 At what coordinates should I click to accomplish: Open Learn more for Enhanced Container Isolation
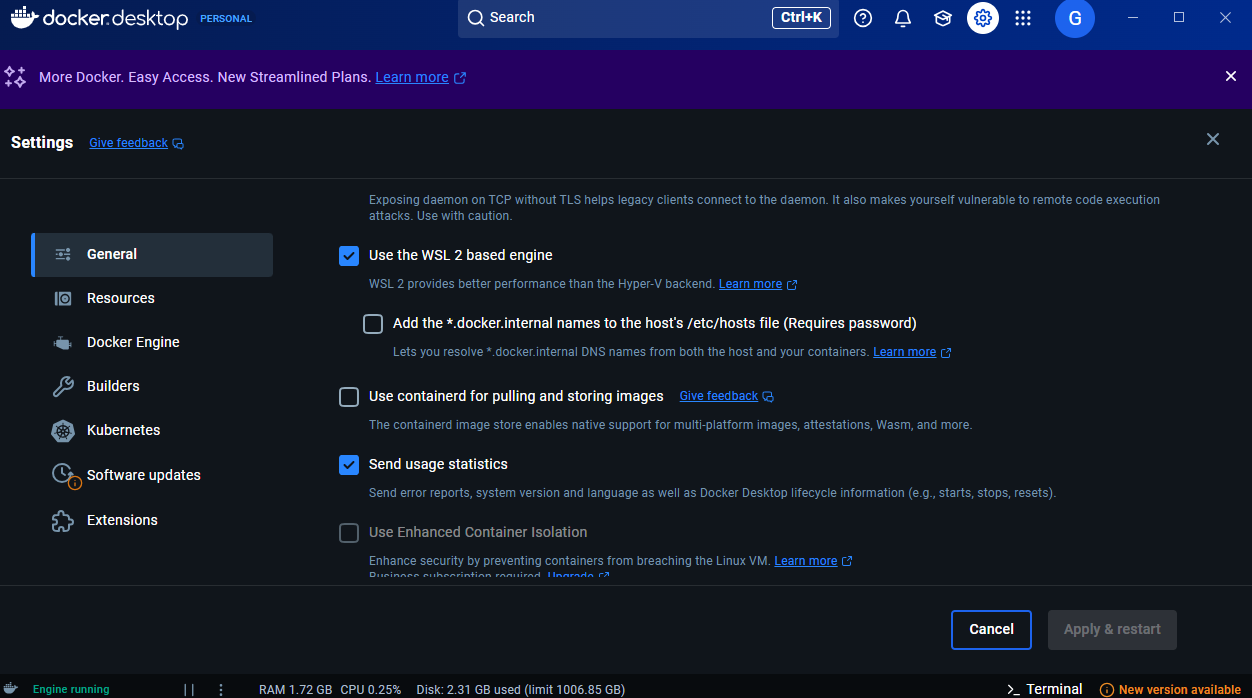(x=805, y=561)
